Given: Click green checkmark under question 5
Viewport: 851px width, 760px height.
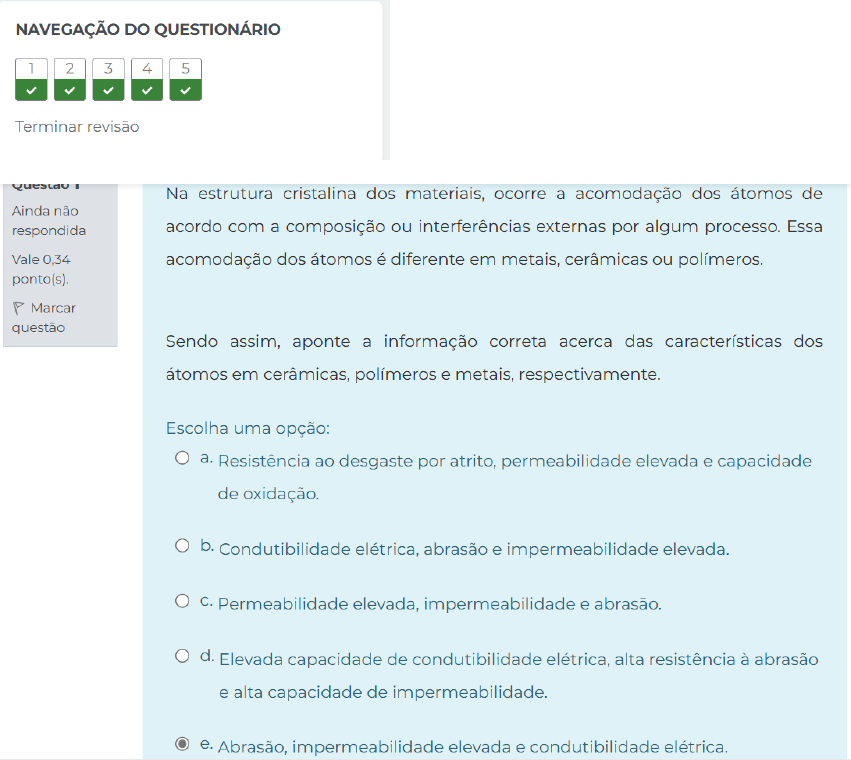Looking at the screenshot, I should (x=185, y=91).
